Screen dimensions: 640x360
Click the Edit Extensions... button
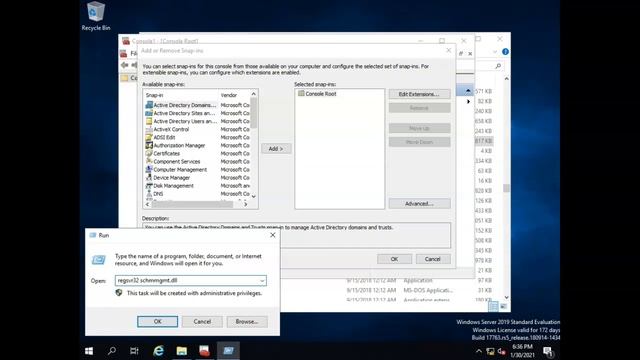pos(419,94)
